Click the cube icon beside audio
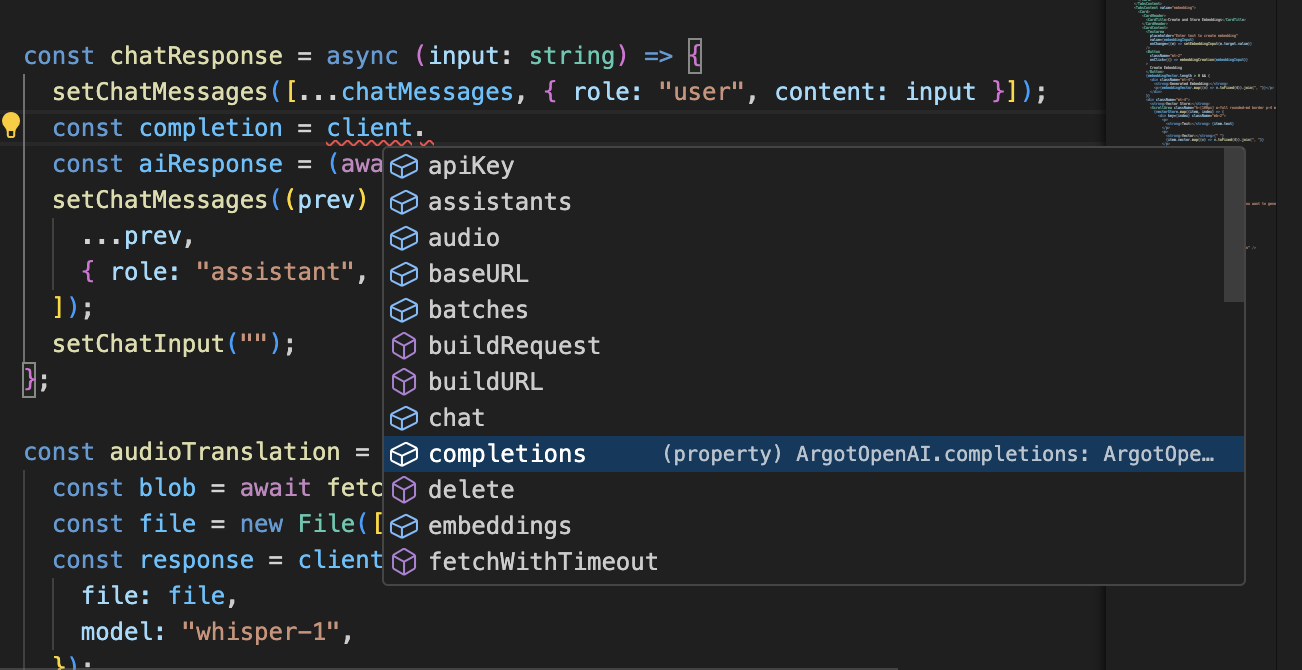The width and height of the screenshot is (1302, 670). (403, 238)
